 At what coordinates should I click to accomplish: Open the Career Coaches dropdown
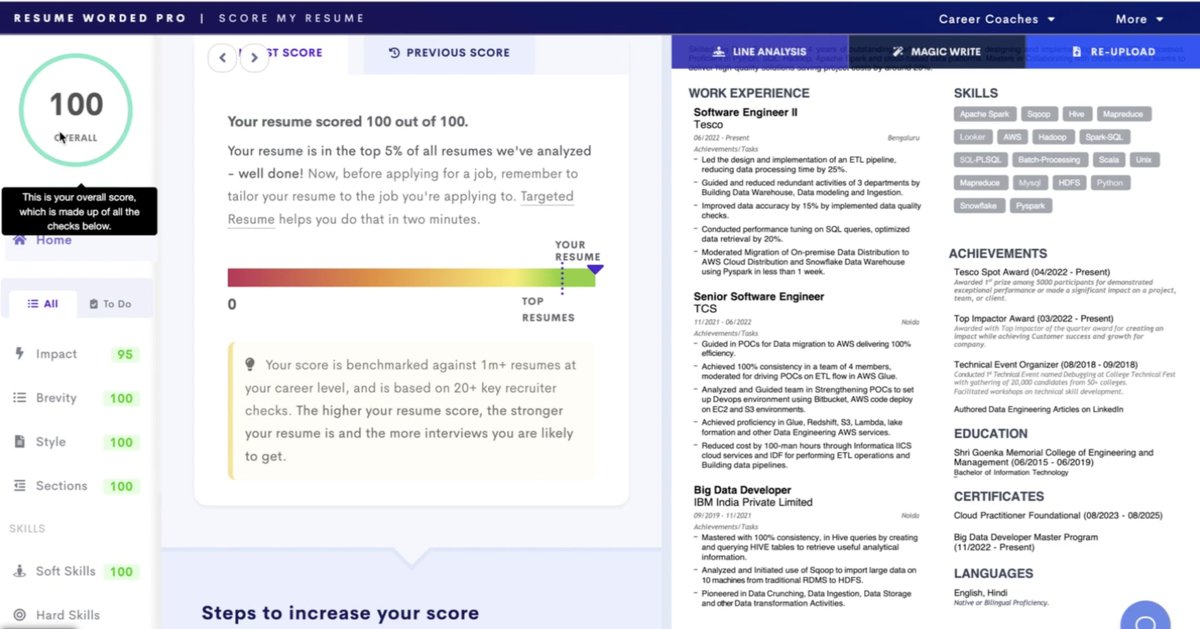[x=997, y=18]
